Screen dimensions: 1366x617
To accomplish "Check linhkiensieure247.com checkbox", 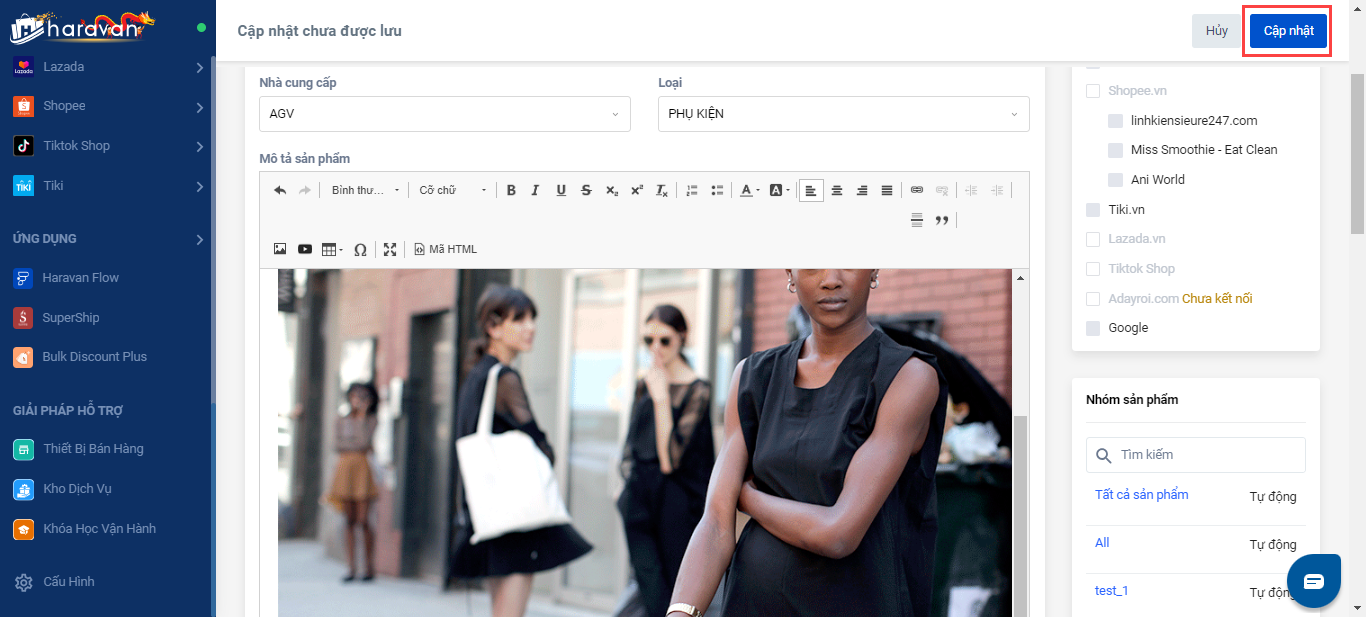I will click(x=1115, y=121).
